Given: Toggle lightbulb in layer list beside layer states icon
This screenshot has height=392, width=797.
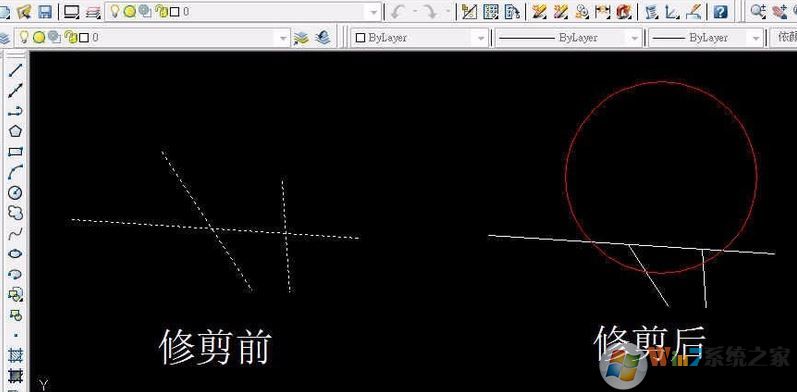Looking at the screenshot, I should pos(114,12).
